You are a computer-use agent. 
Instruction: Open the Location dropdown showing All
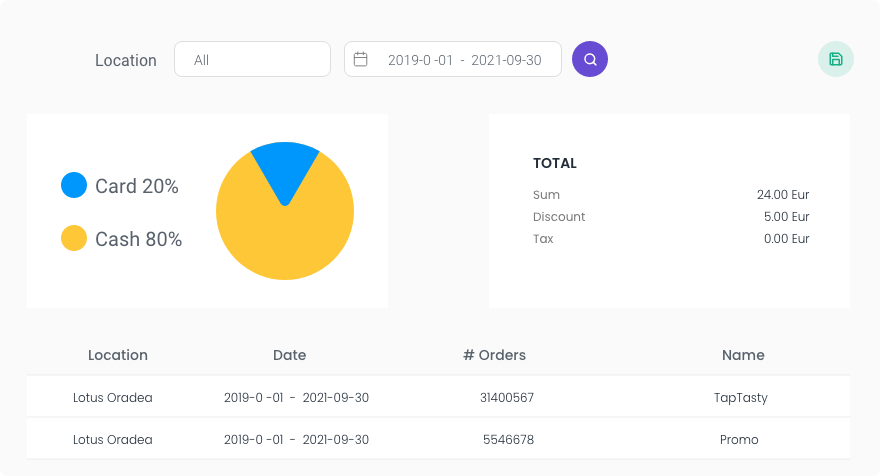[x=252, y=59]
